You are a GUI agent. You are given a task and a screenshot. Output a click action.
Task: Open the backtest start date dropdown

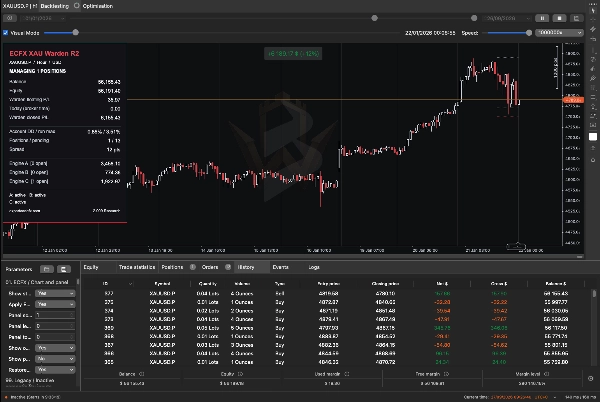pyautogui.click(x=43, y=18)
